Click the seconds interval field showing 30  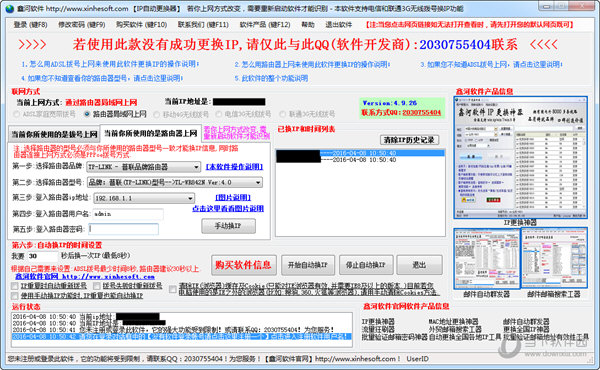click(x=42, y=256)
